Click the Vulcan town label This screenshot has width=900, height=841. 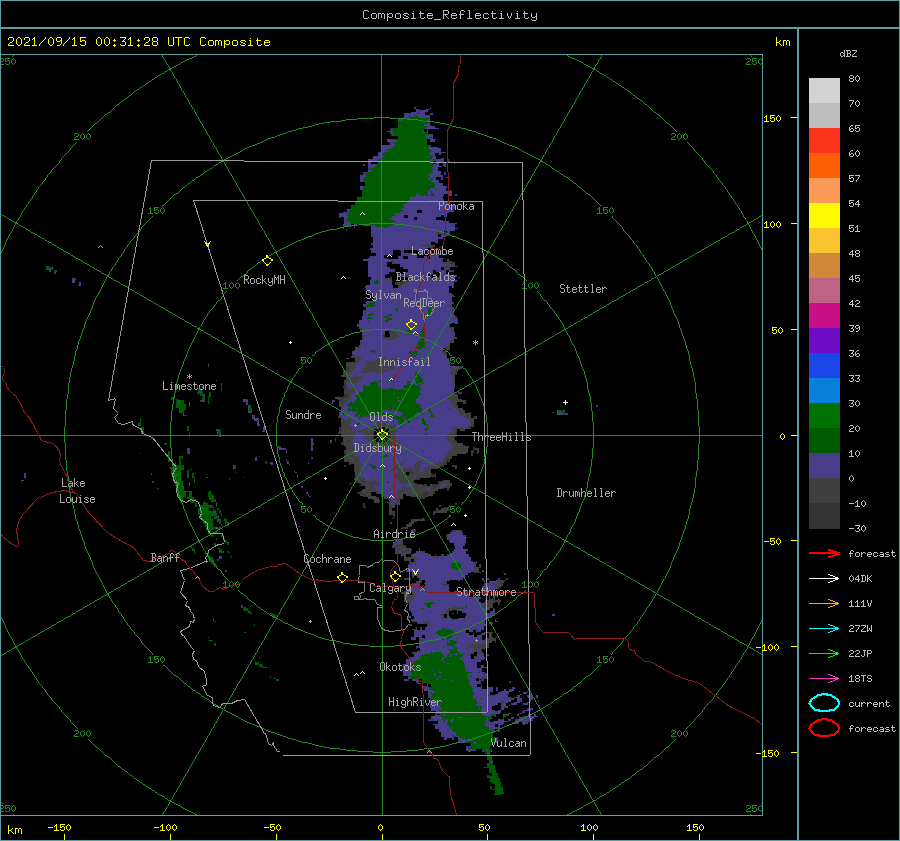click(509, 743)
